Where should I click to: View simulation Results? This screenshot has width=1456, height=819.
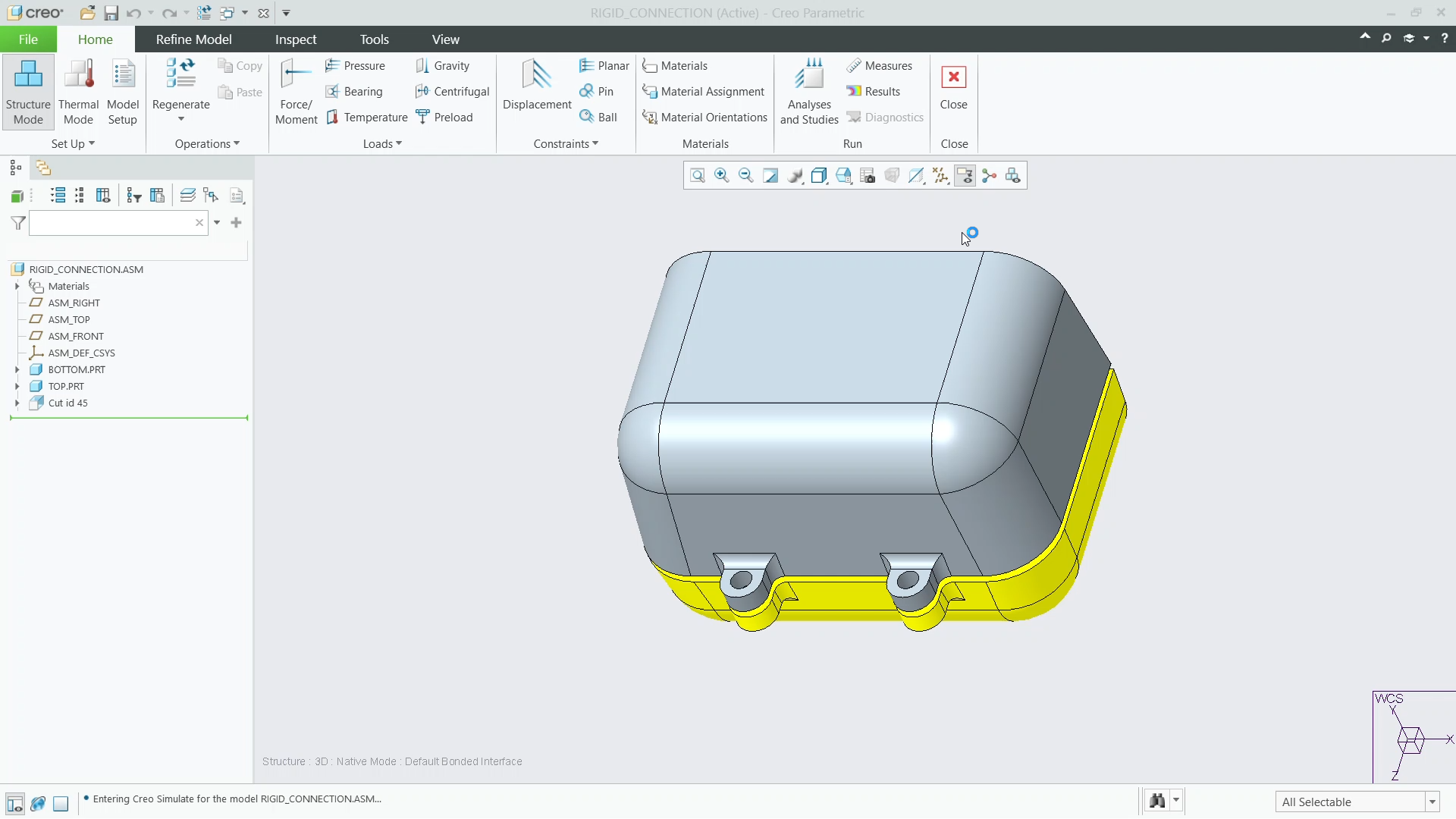coord(873,92)
